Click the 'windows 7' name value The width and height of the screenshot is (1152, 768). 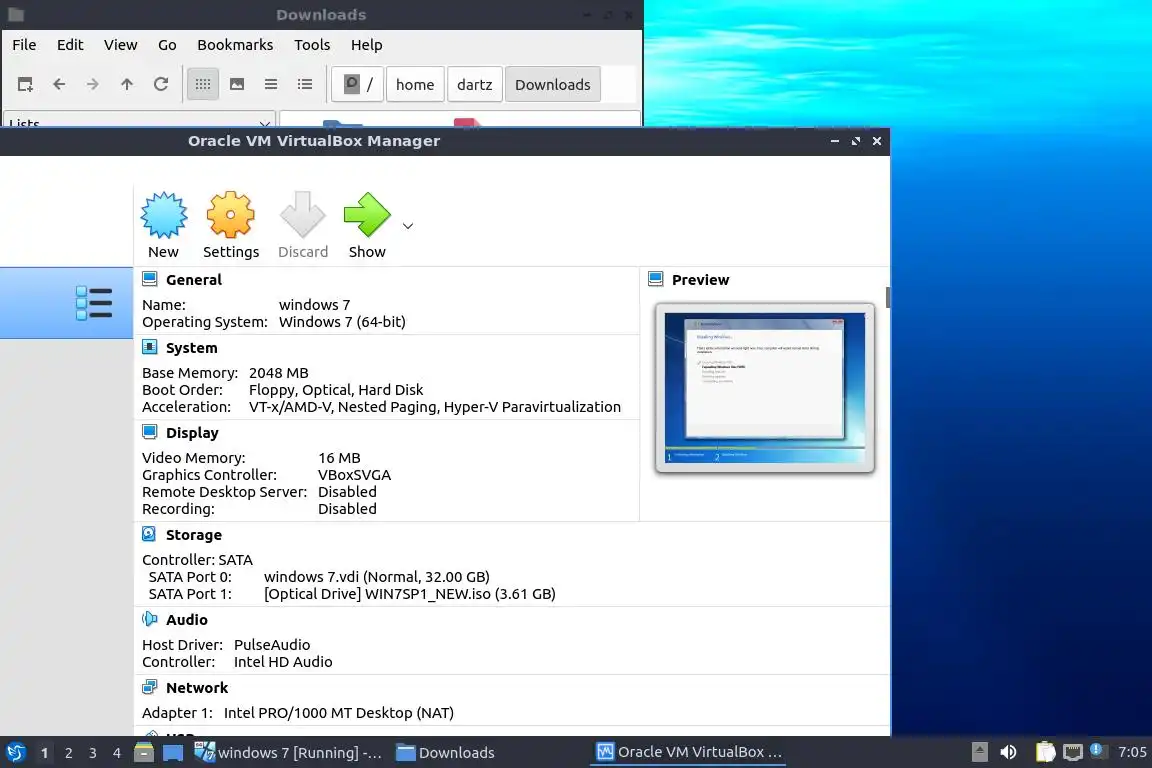click(x=314, y=304)
